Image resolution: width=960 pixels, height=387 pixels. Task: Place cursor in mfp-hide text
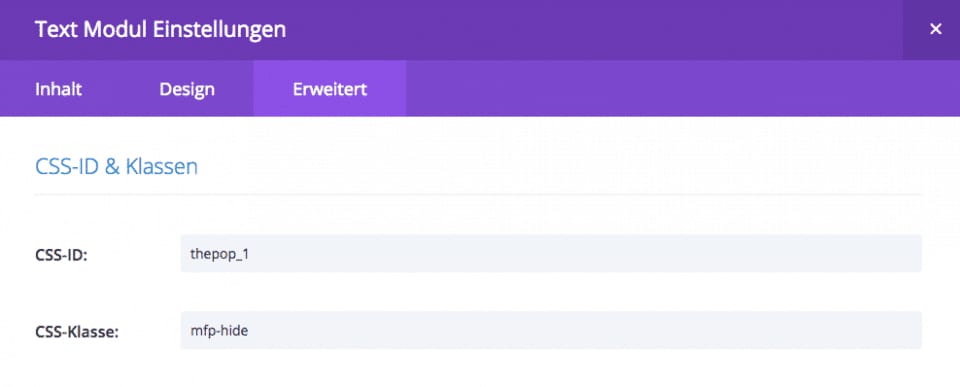pyautogui.click(x=219, y=331)
